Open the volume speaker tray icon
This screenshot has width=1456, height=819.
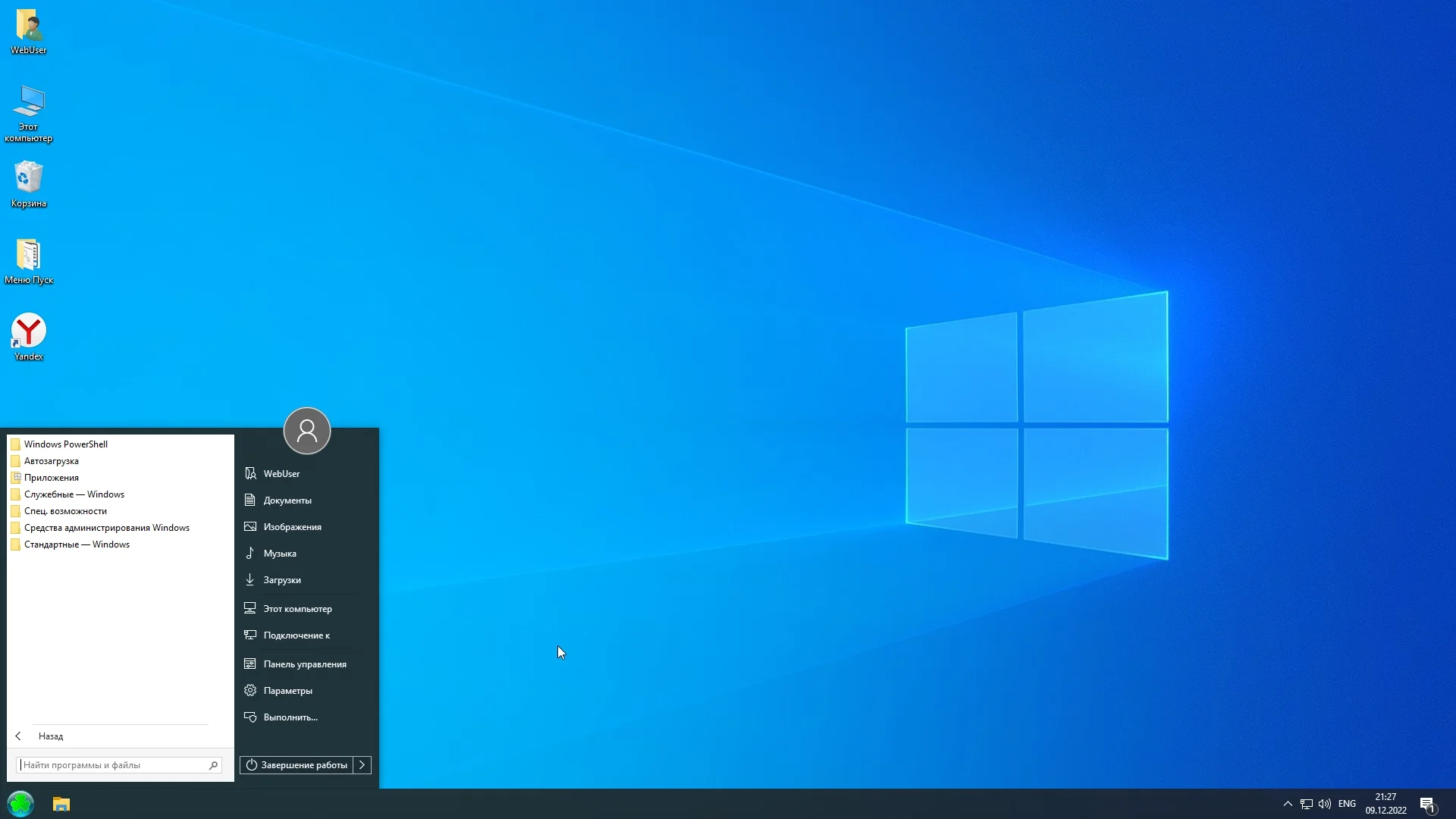coord(1324,804)
